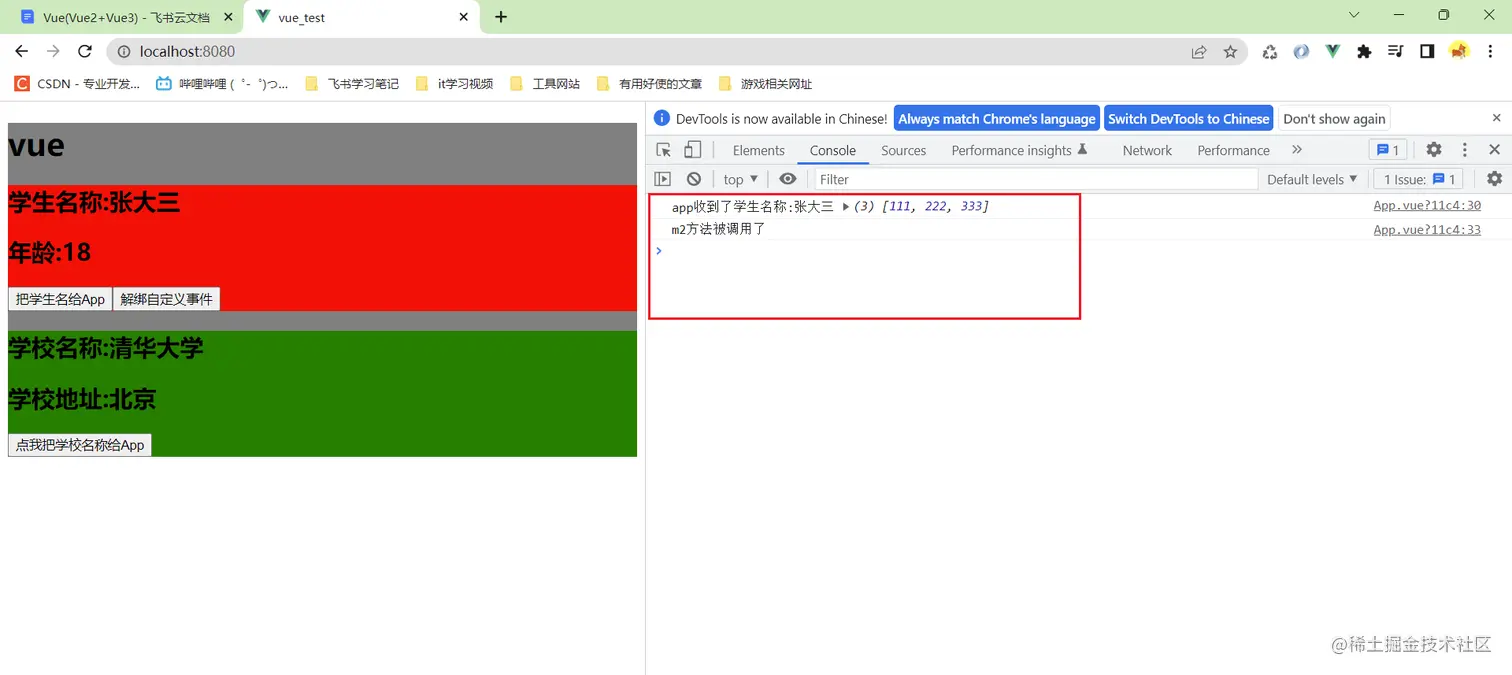Screen dimensions: 1512x675
Task: Open Chrome's three-dot menu
Action: tap(1491, 52)
